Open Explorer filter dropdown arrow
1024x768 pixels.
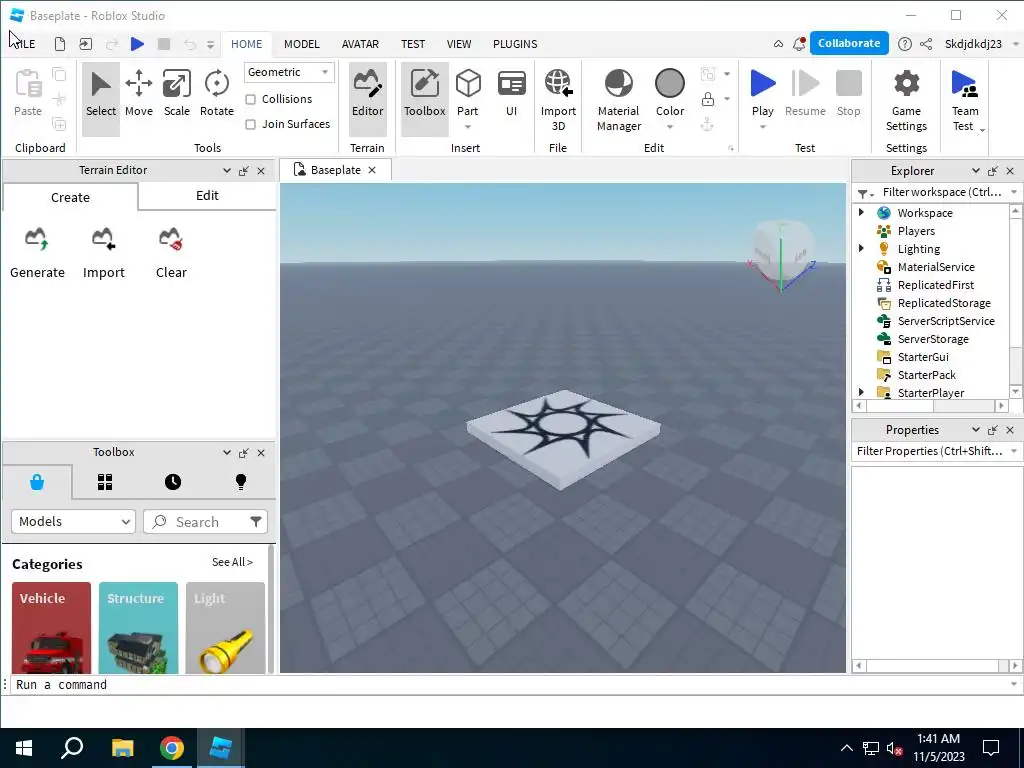pos(1014,192)
